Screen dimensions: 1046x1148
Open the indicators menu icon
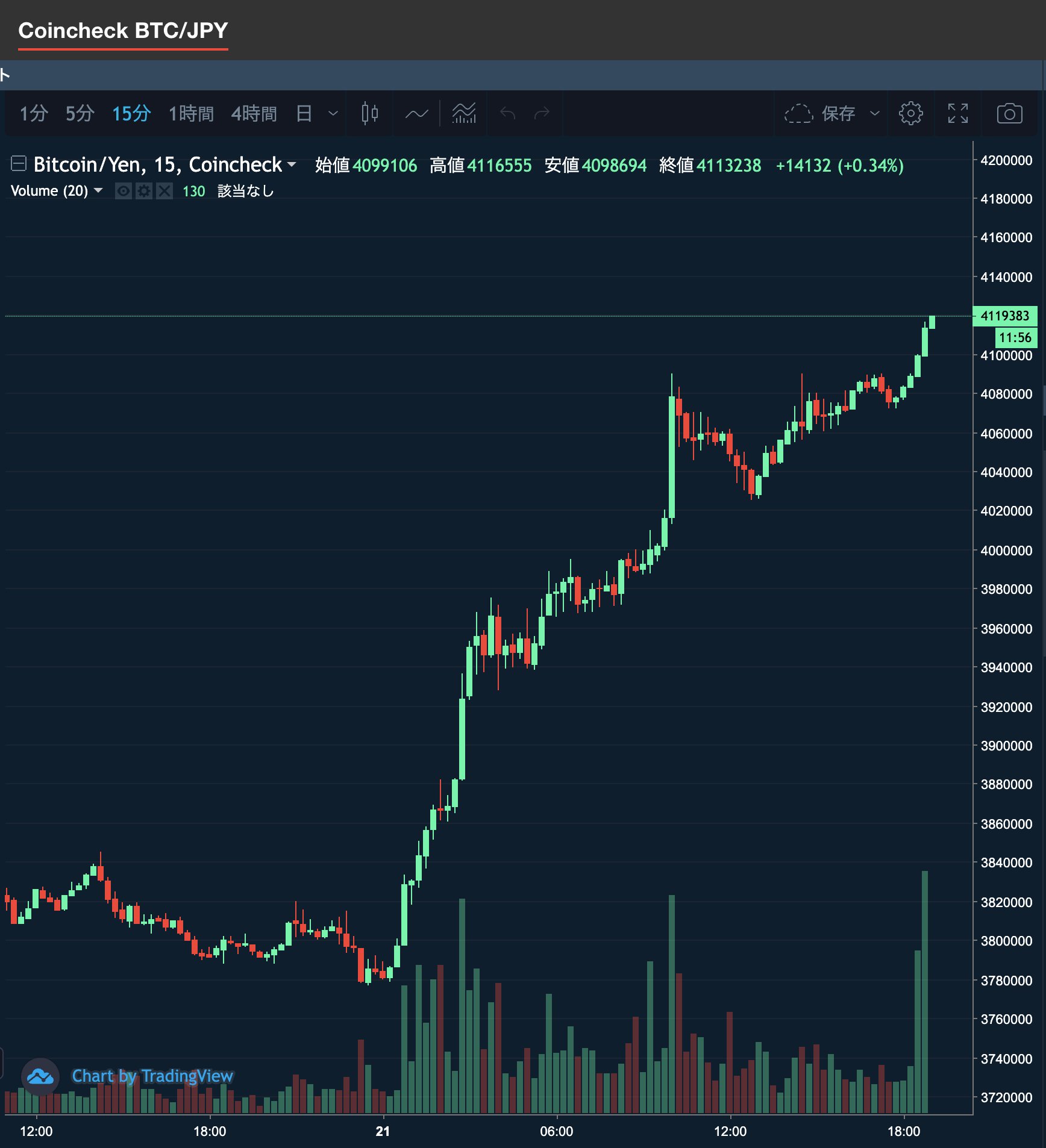pyautogui.click(x=464, y=113)
